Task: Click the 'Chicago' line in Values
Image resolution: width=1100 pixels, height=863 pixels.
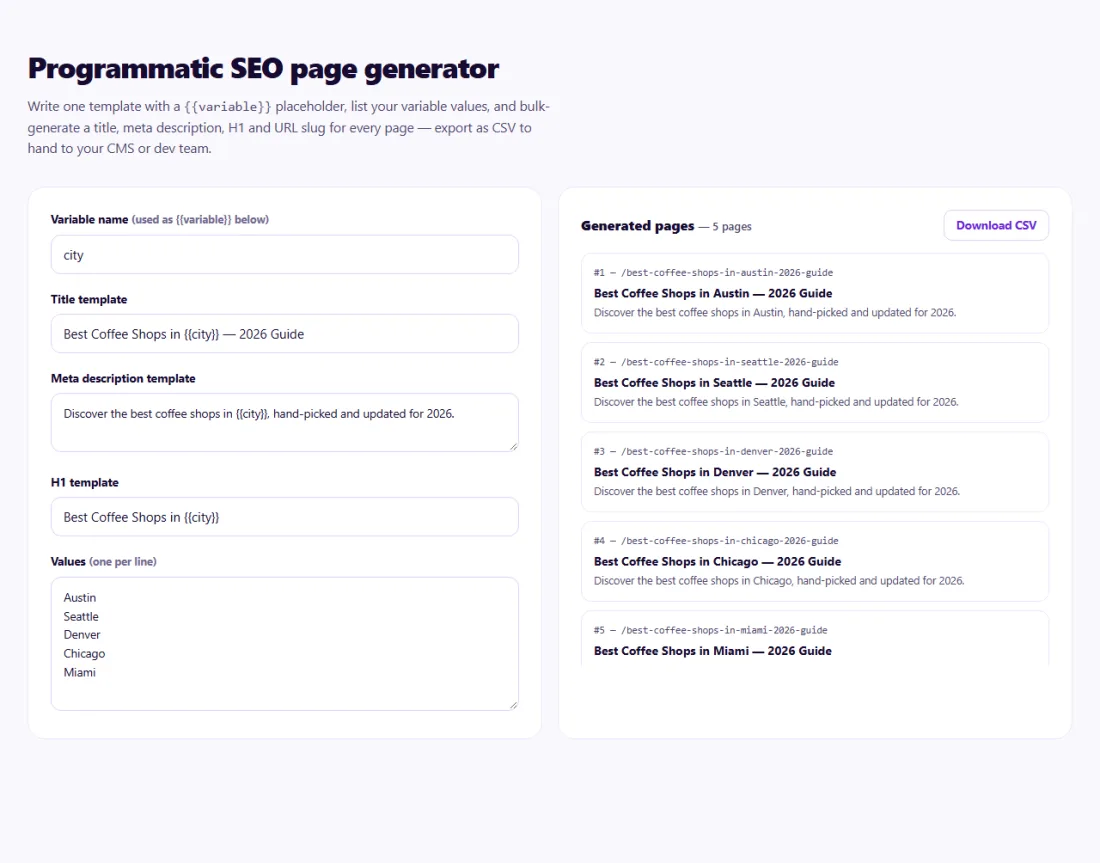Action: [x=84, y=654]
